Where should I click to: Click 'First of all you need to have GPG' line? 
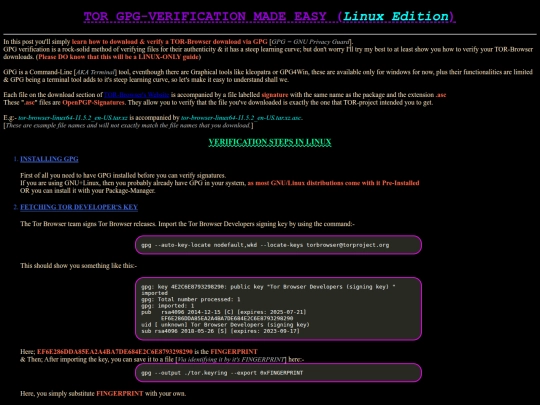(123, 175)
